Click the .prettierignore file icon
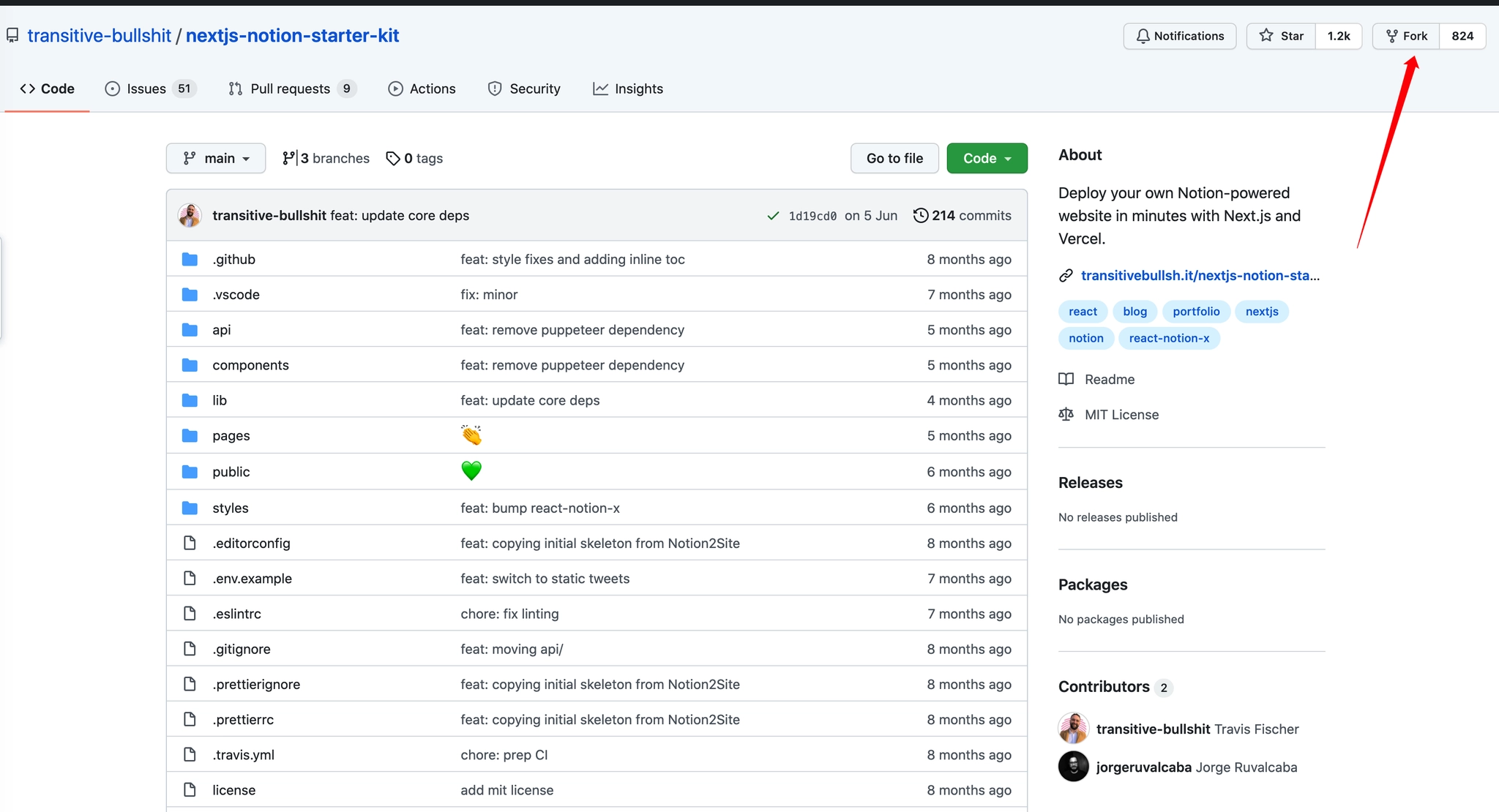 pos(190,684)
